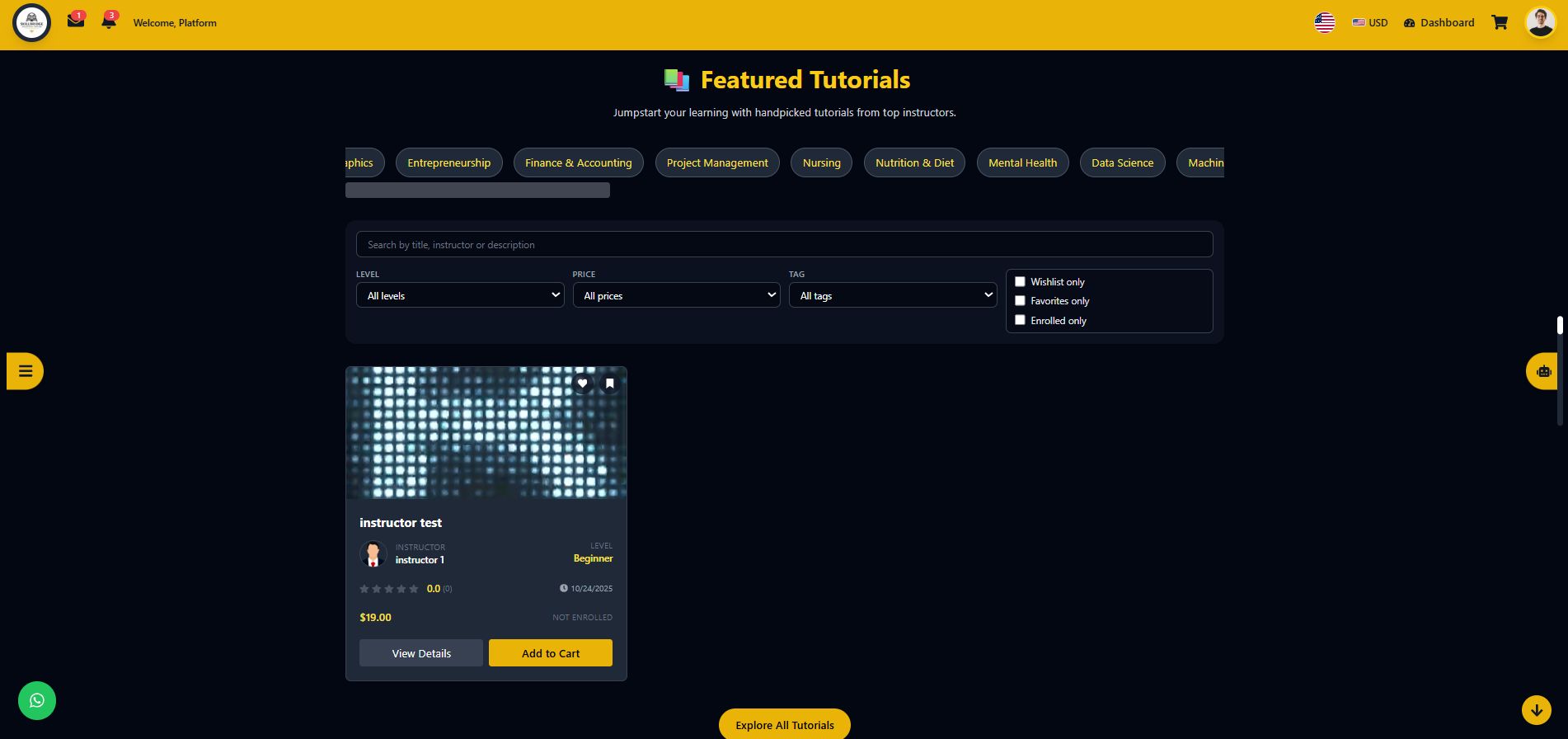Click the View Details button
The width and height of the screenshot is (1568, 739).
421,653
